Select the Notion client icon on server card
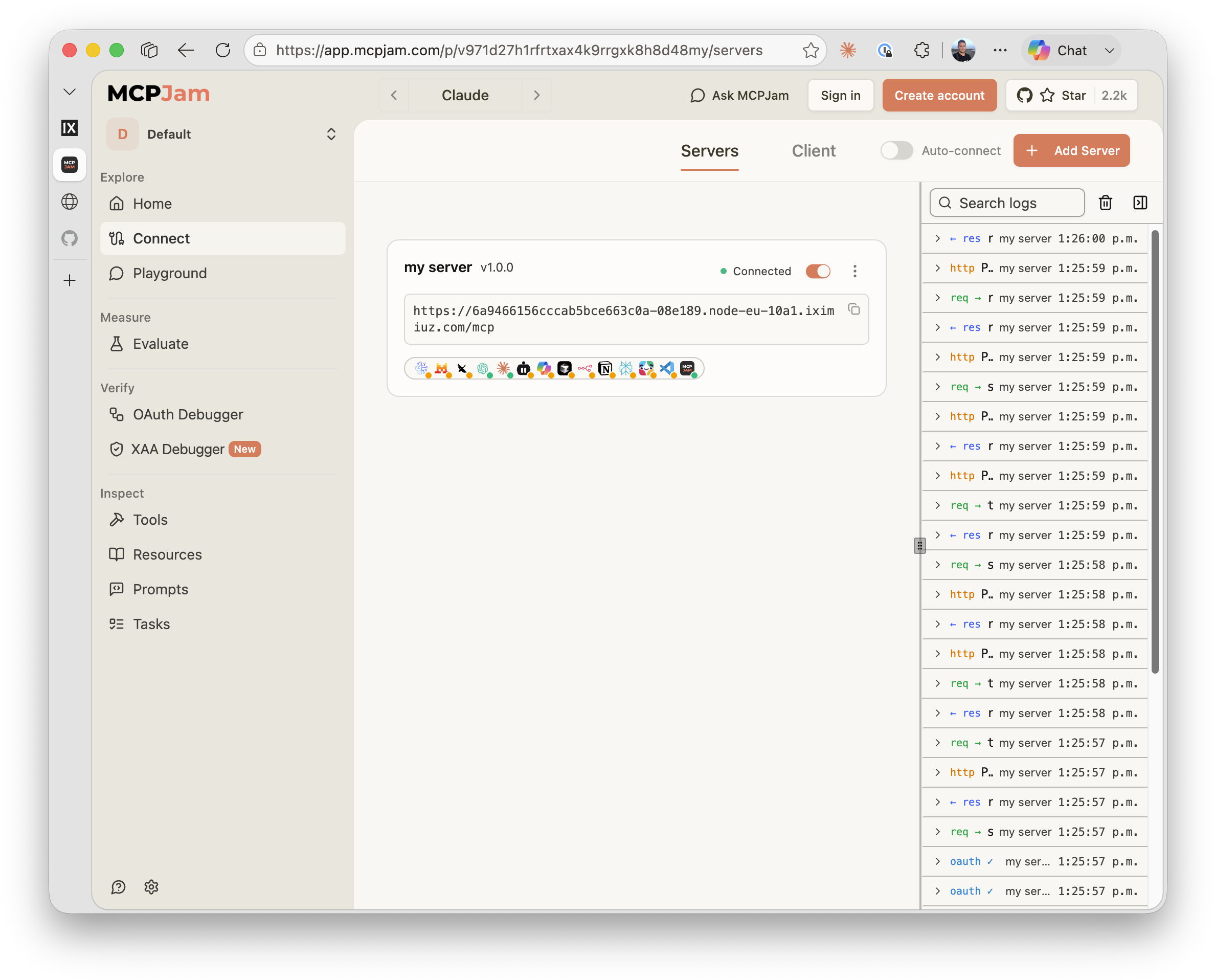The width and height of the screenshot is (1215, 980). (x=605, y=369)
